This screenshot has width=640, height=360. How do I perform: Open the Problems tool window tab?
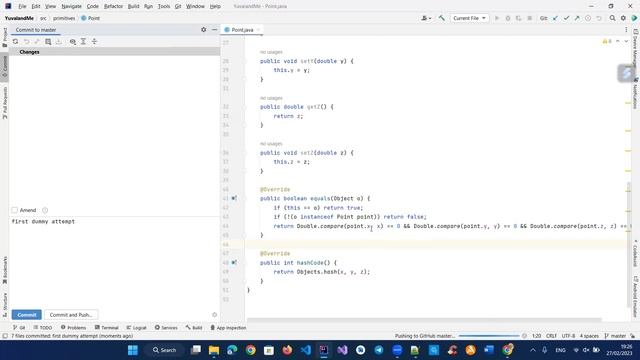[x=73, y=328]
